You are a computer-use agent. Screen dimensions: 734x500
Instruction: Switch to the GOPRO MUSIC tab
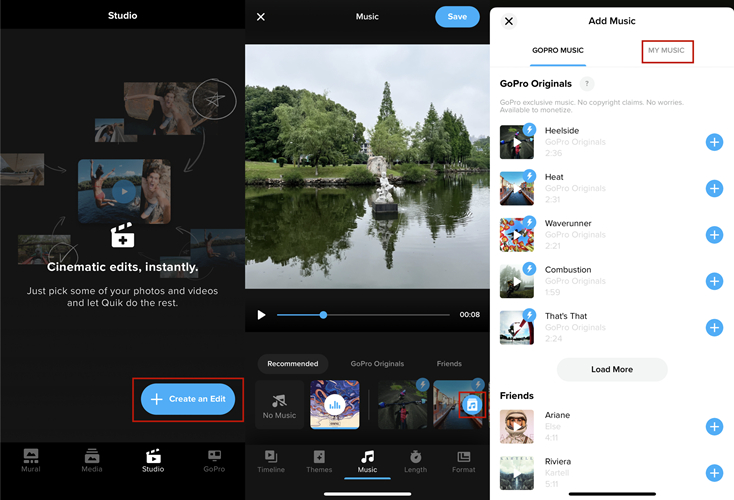[x=558, y=51]
